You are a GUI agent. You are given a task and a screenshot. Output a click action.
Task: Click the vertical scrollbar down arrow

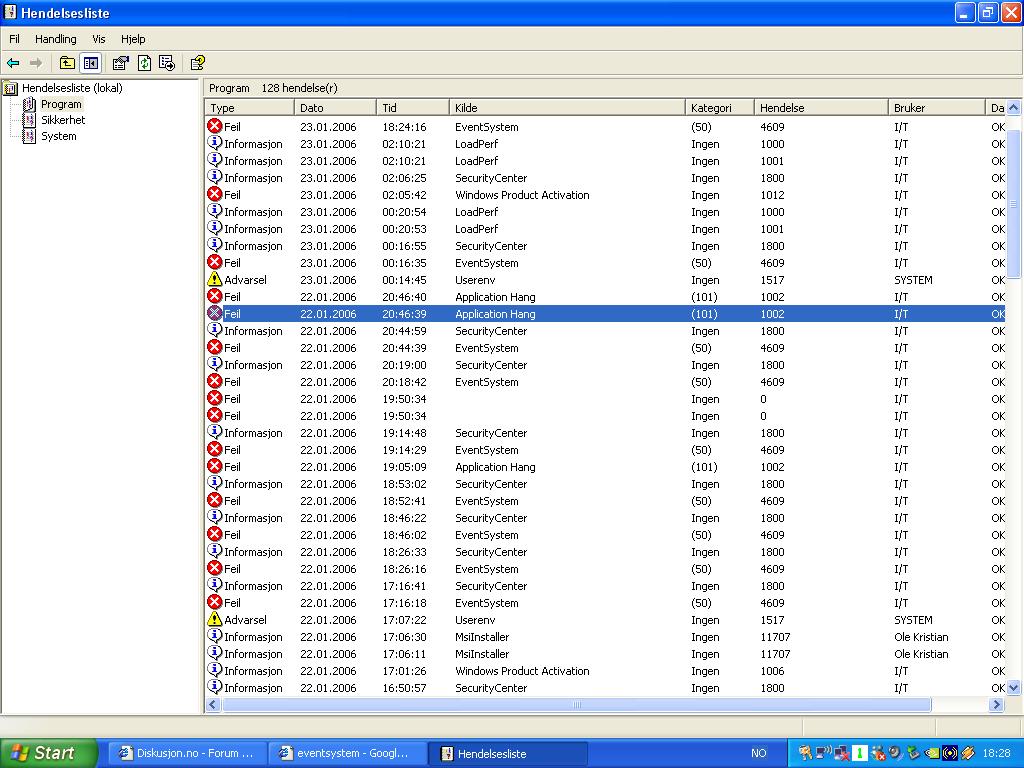[x=1014, y=687]
